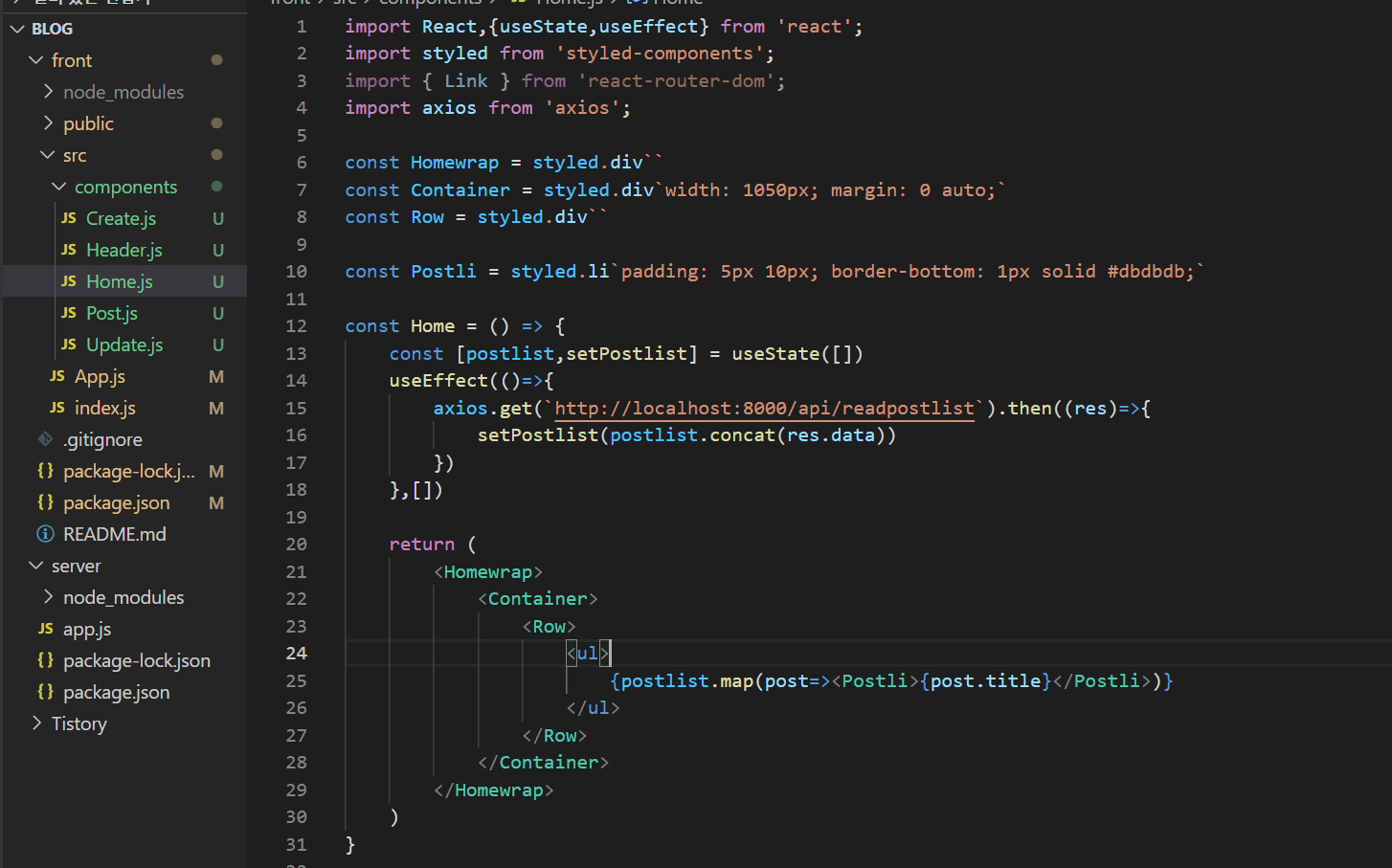
Task: Click the return keyword on line 20
Action: point(422,545)
